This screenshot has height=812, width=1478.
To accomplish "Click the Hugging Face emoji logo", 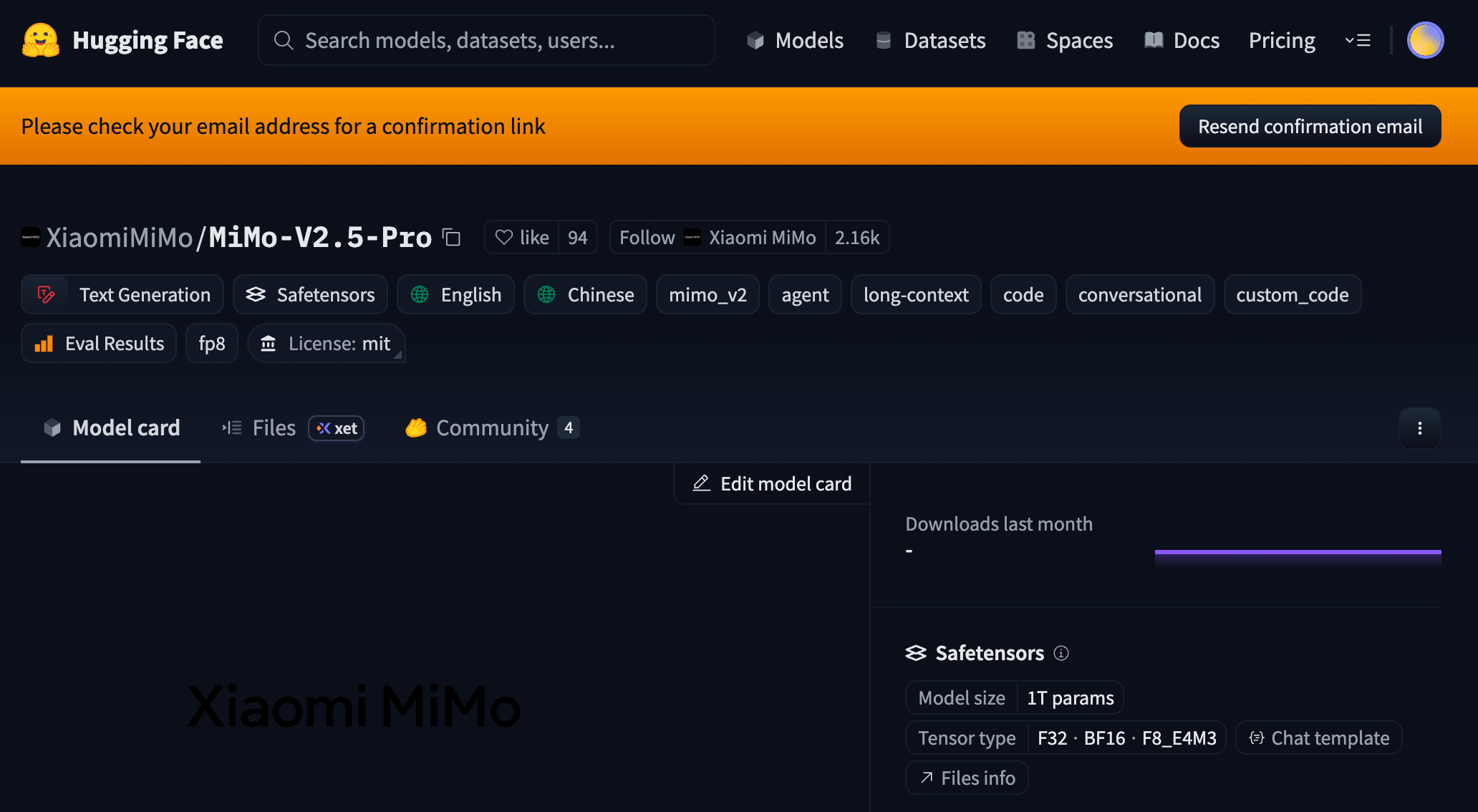I will 41,41.
